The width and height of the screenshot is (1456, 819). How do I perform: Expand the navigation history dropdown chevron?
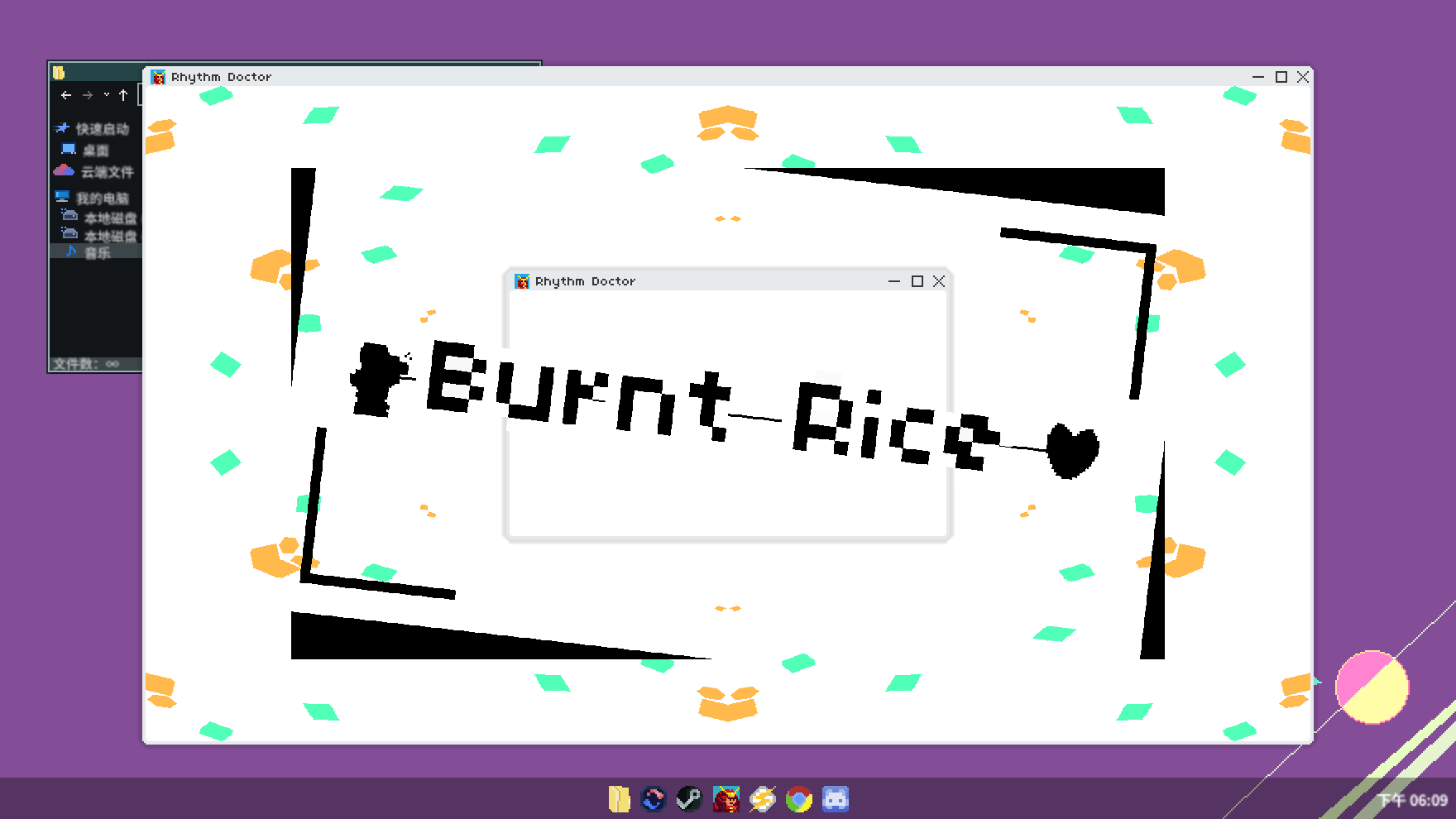107,95
